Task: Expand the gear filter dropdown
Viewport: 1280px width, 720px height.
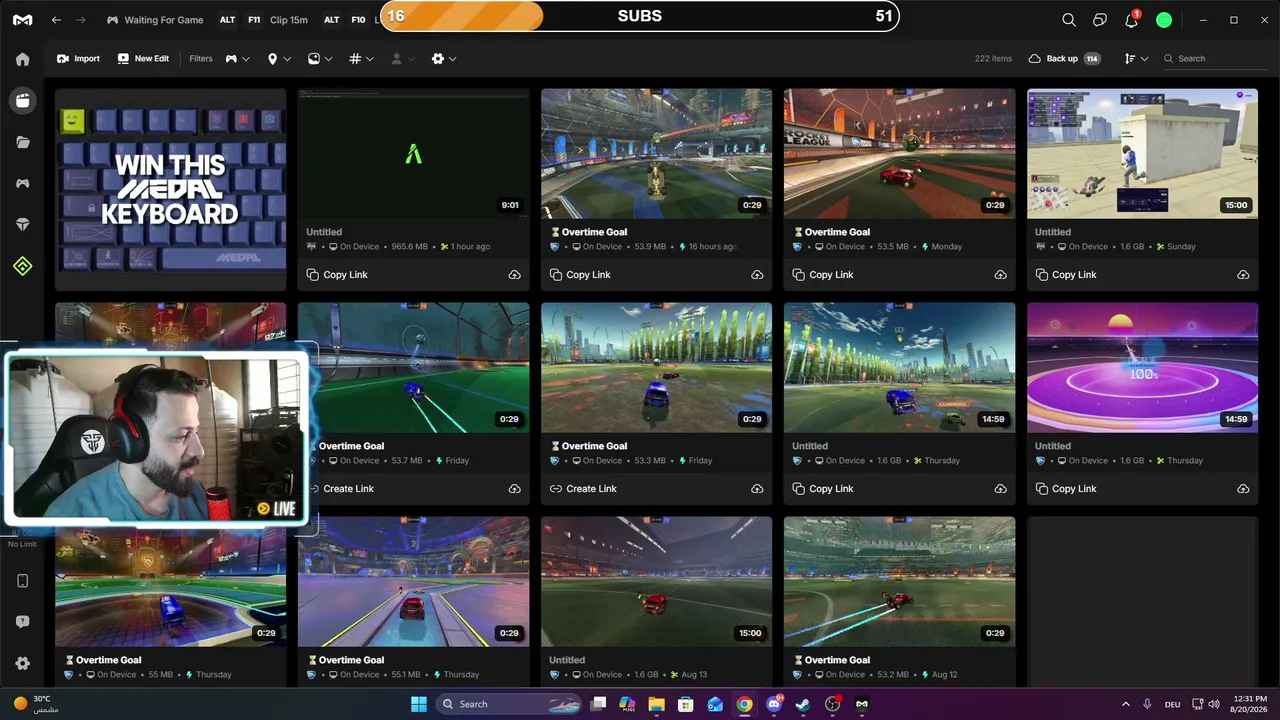Action: [443, 59]
